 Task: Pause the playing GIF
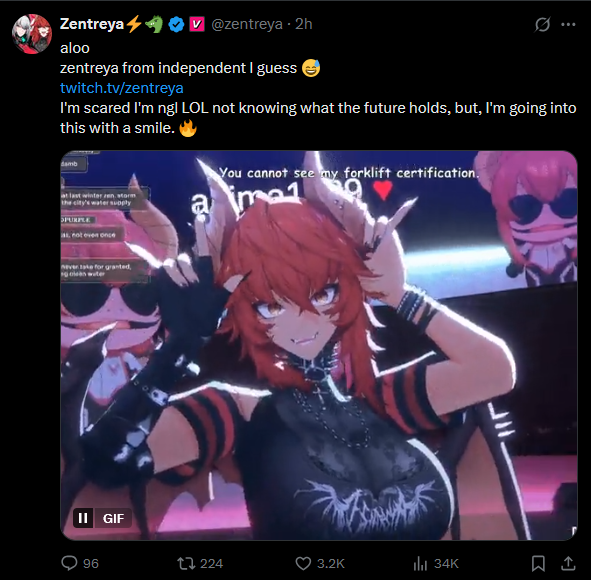tap(83, 518)
